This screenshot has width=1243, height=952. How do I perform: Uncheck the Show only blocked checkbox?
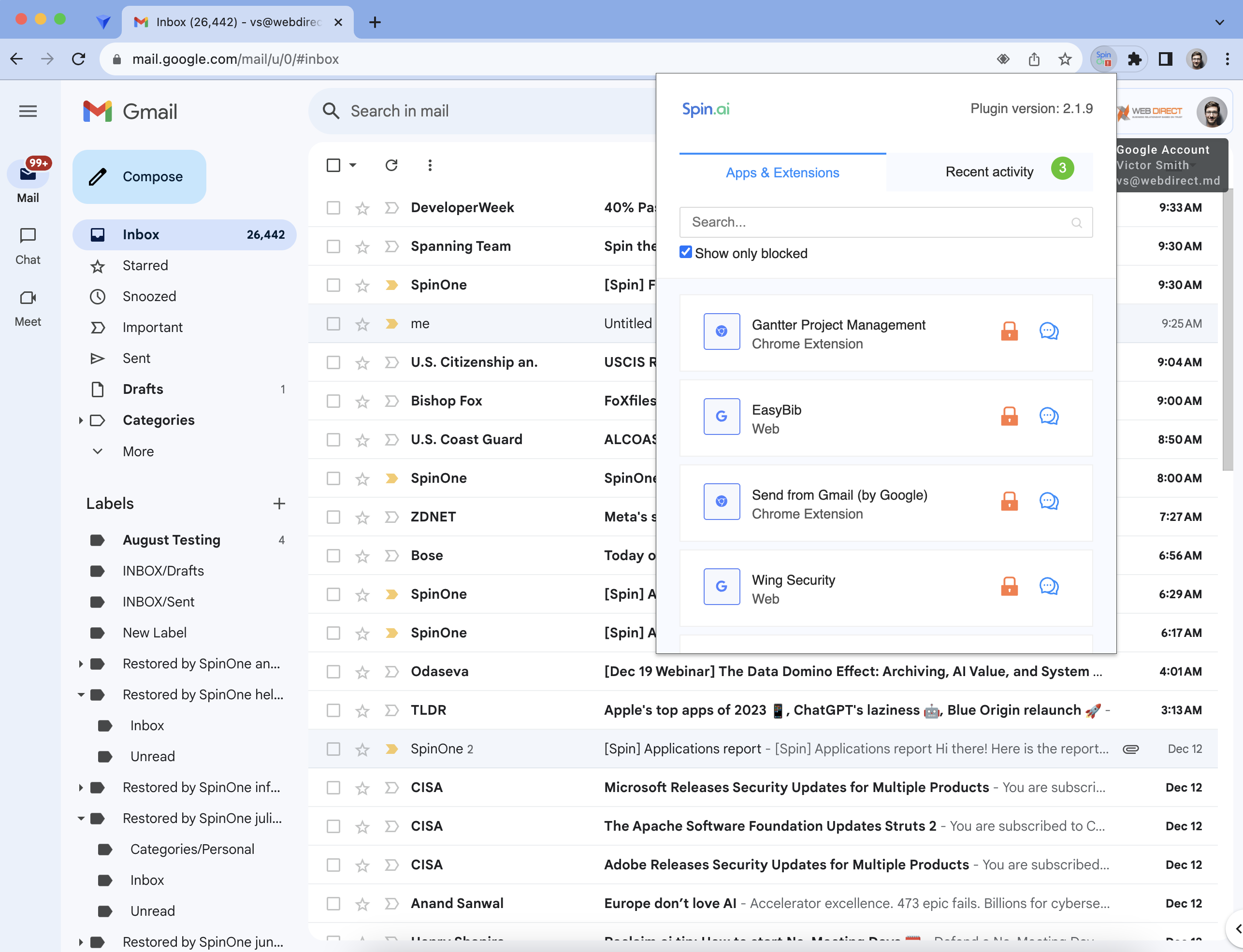685,252
